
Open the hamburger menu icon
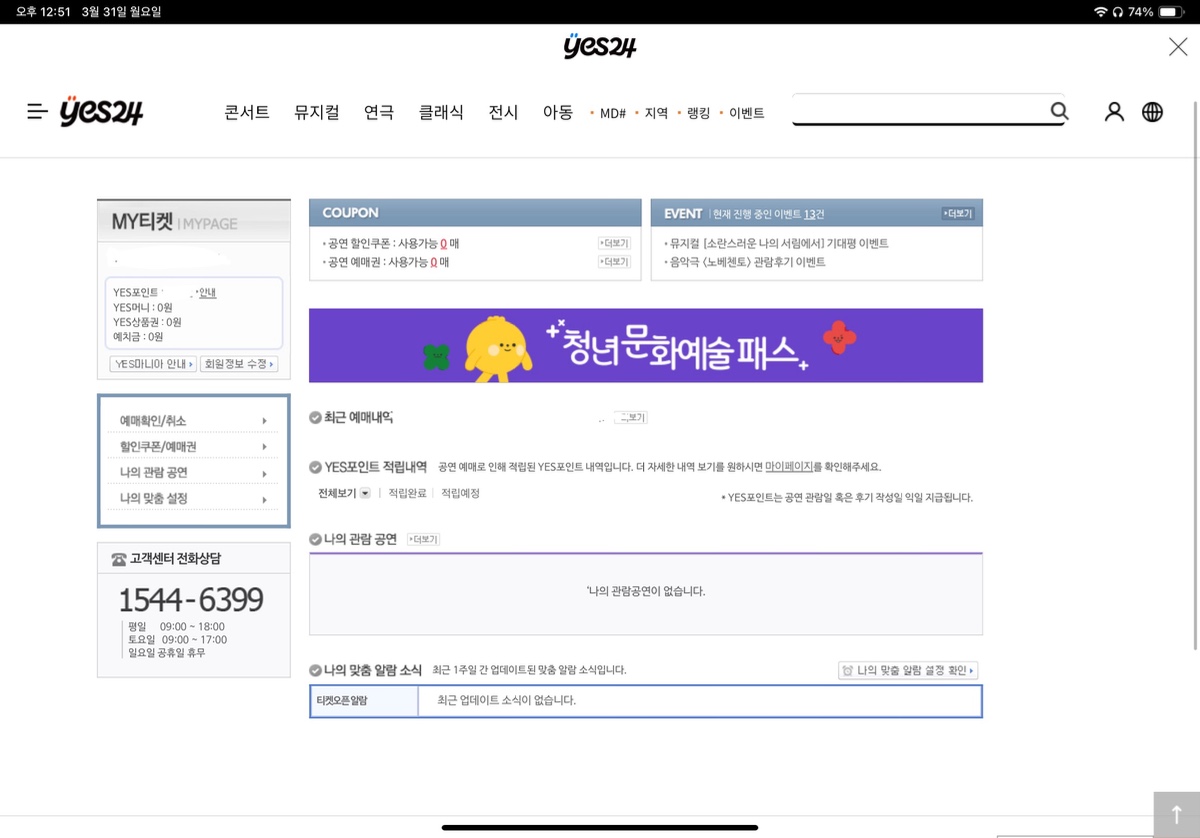(37, 112)
